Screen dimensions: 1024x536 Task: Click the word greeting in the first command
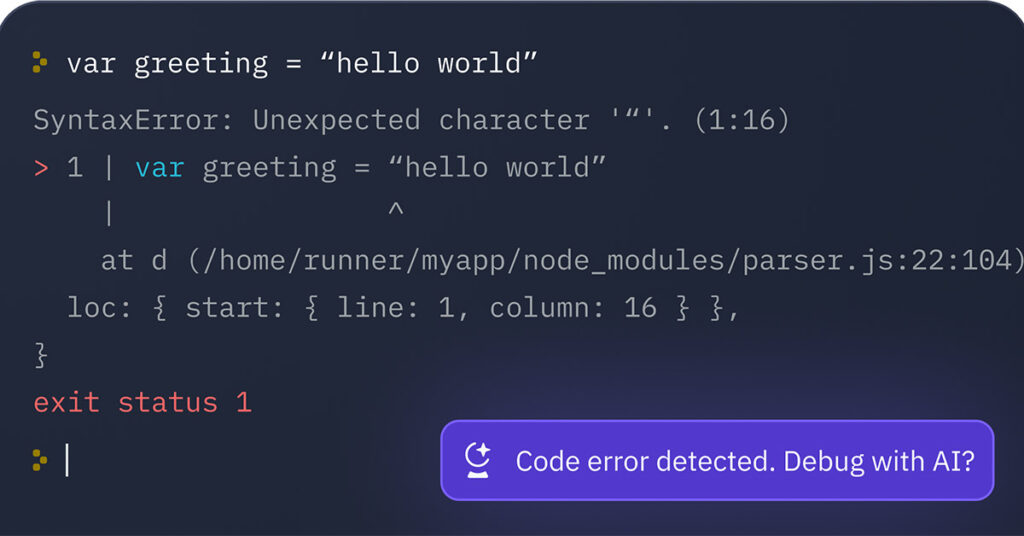click(201, 63)
